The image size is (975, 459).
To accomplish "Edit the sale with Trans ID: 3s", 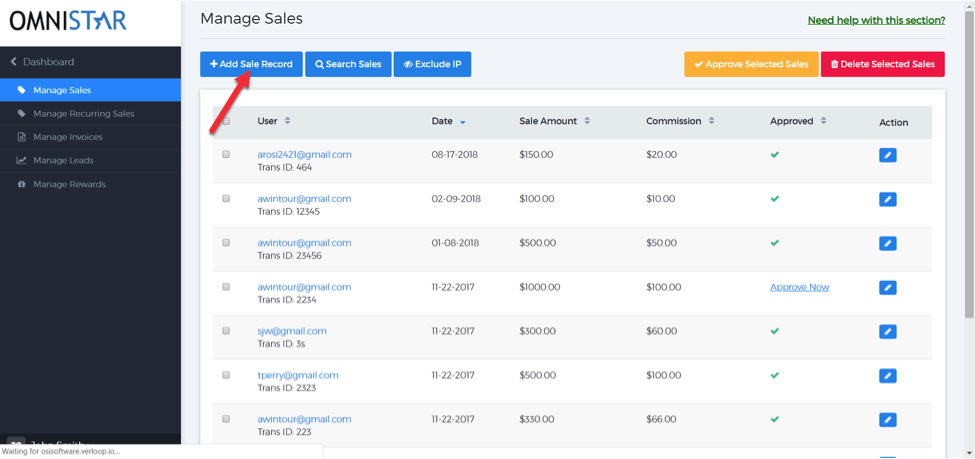I will (x=887, y=332).
